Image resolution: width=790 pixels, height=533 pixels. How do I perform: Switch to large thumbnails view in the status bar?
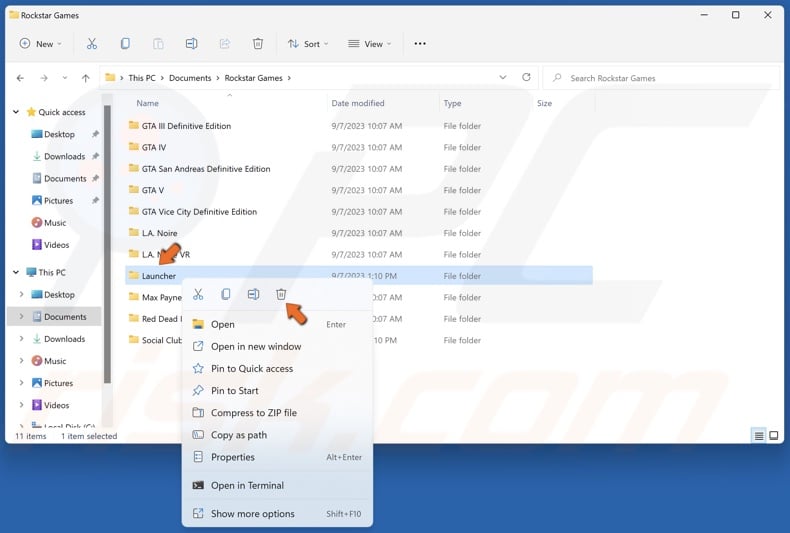click(774, 436)
